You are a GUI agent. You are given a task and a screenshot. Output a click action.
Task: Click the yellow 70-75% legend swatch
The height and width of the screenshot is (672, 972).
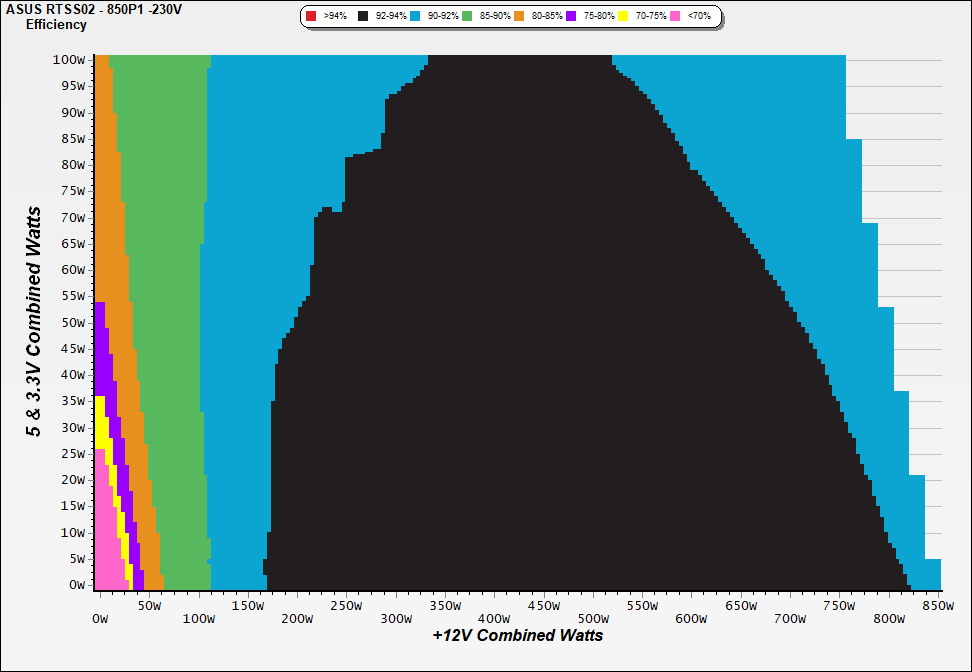coord(624,17)
